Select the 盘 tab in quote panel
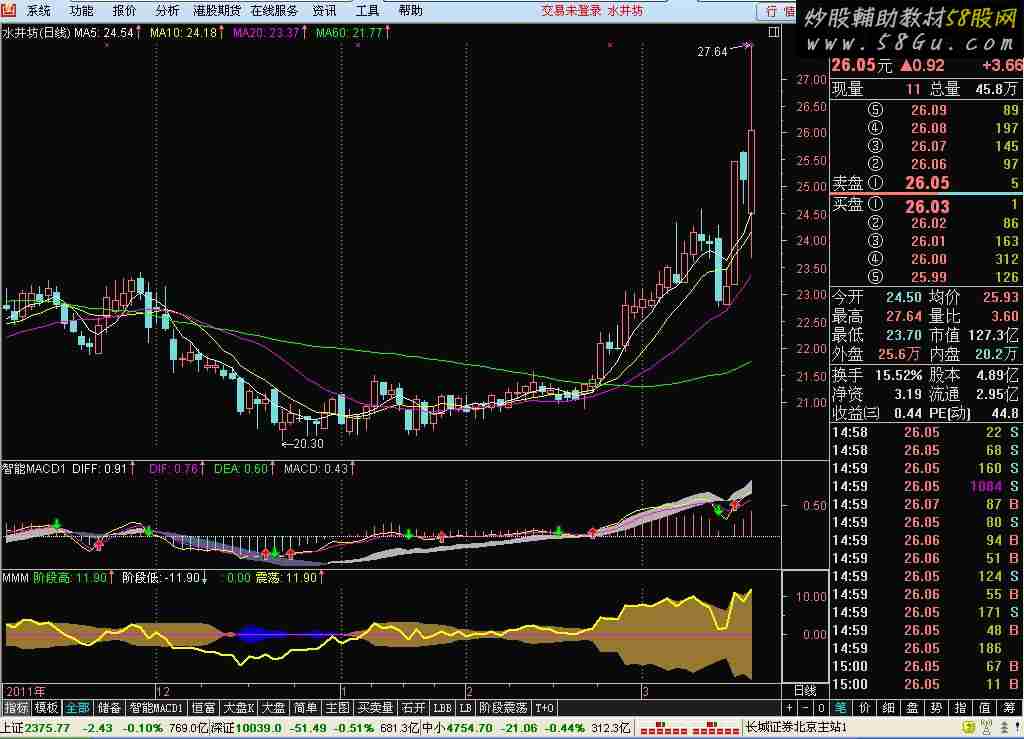 point(912,708)
